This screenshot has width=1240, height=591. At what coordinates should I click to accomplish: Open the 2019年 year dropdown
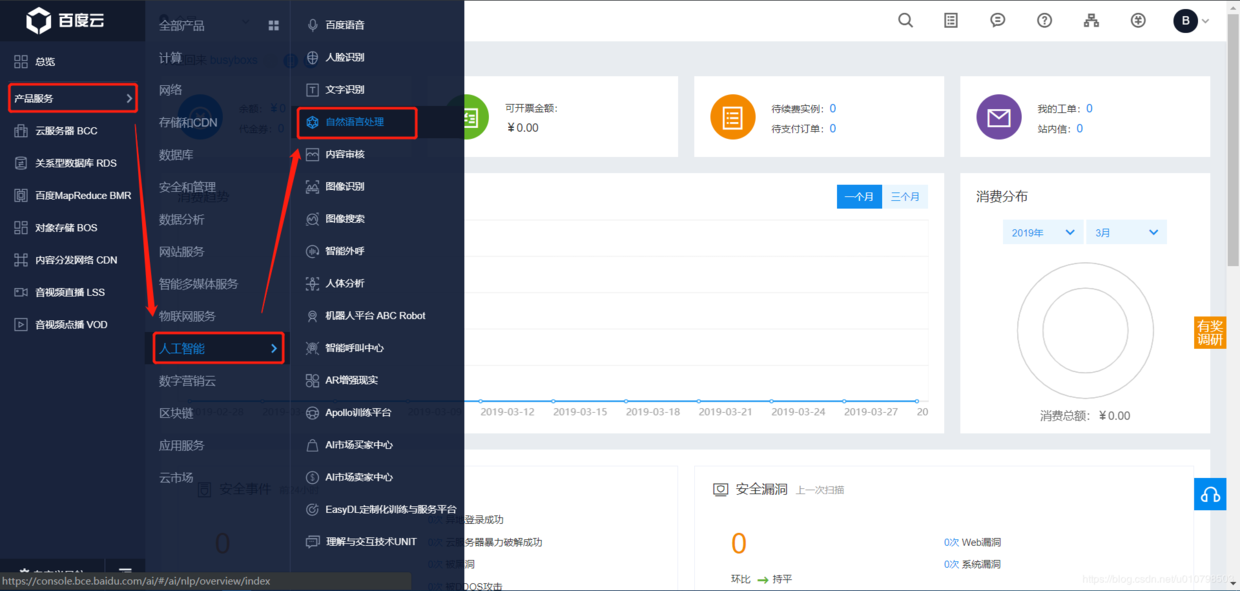tap(1042, 232)
